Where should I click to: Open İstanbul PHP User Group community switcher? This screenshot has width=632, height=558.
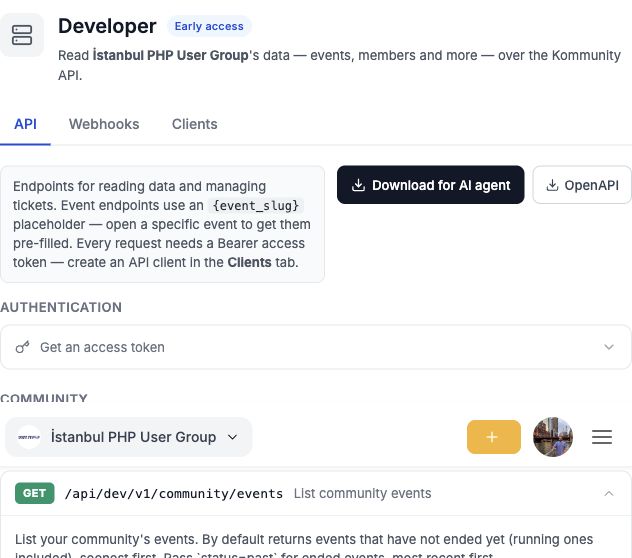(129, 437)
